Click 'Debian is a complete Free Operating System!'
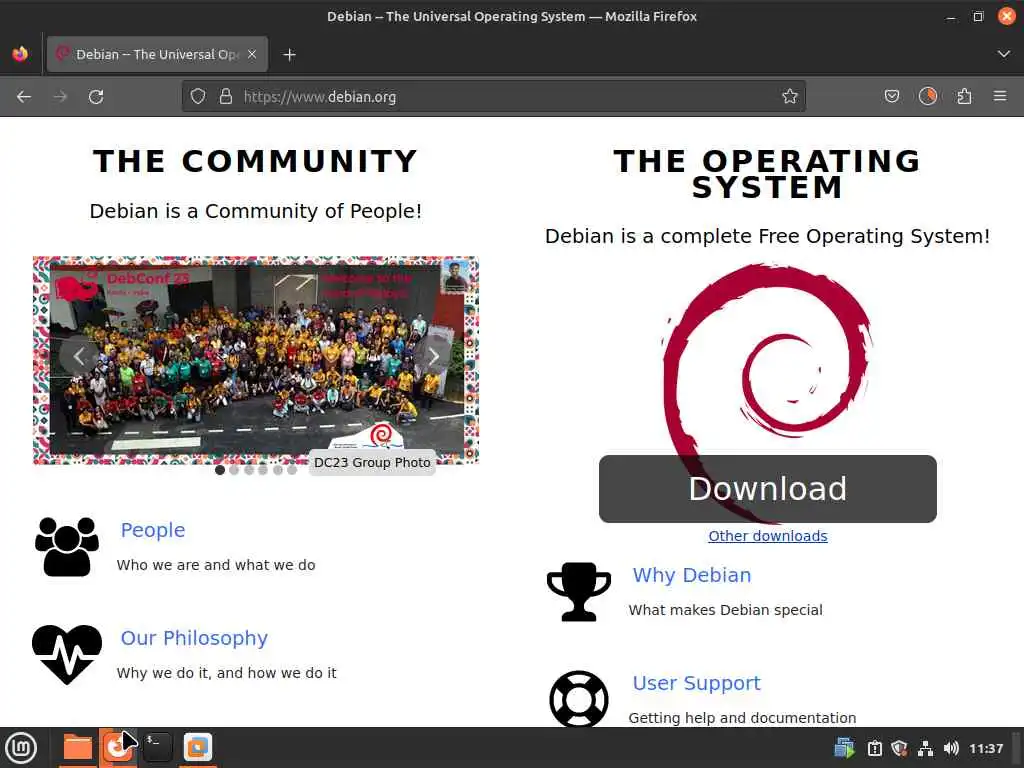Screen dimensions: 1024x768 click(x=767, y=236)
